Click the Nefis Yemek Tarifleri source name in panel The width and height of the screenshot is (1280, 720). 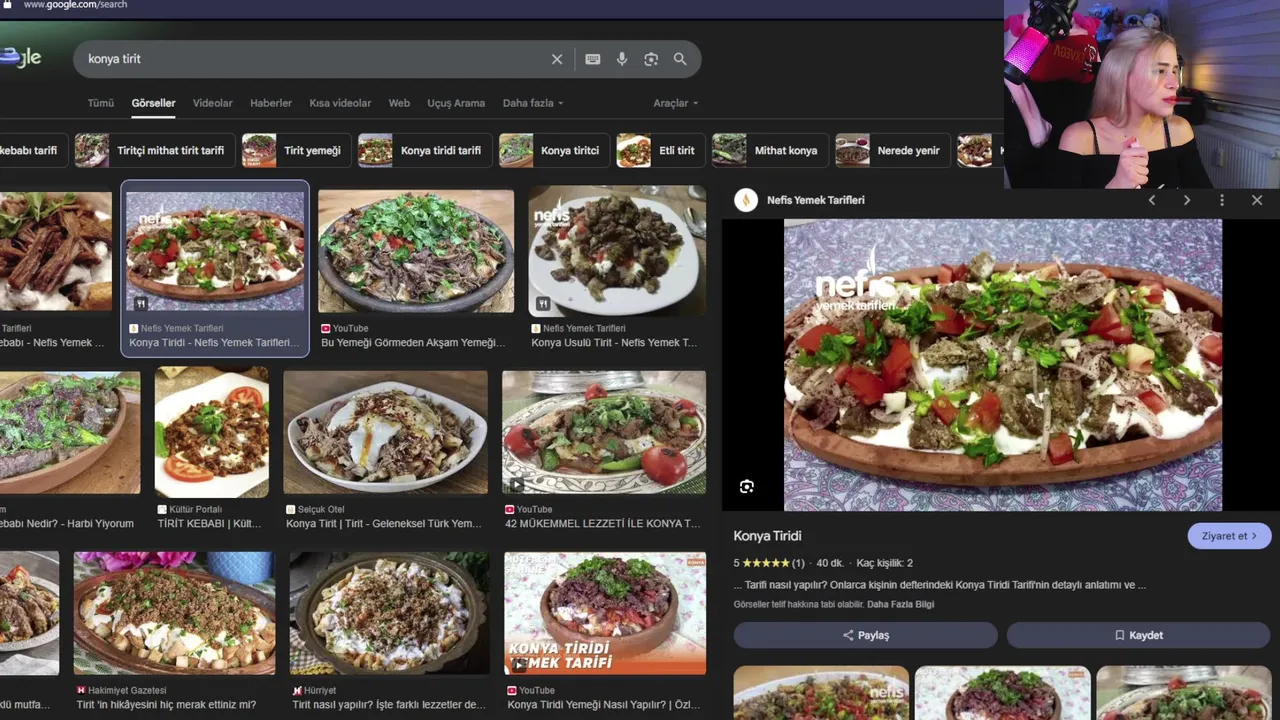click(x=816, y=200)
